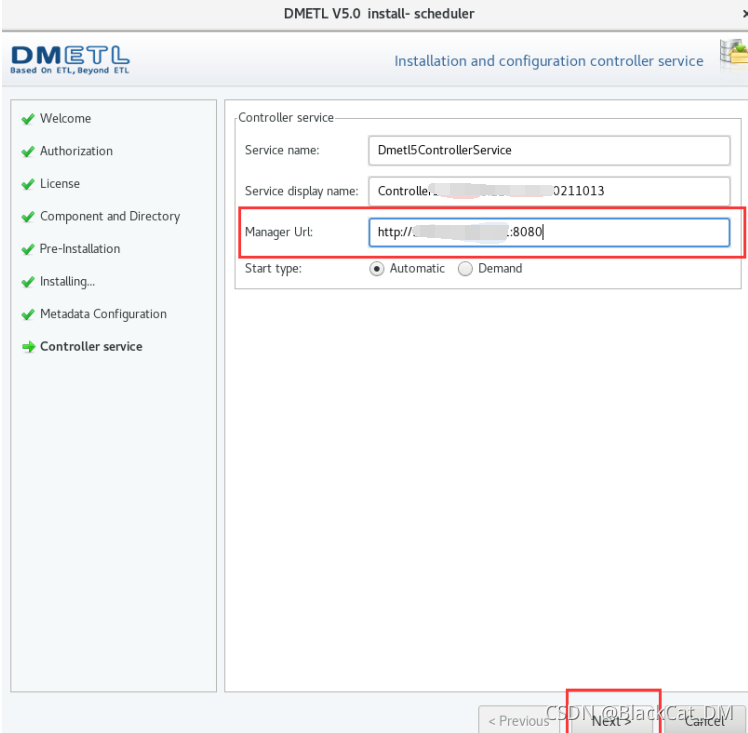Click the Manager Url label
This screenshot has width=748, height=733.
(279, 232)
